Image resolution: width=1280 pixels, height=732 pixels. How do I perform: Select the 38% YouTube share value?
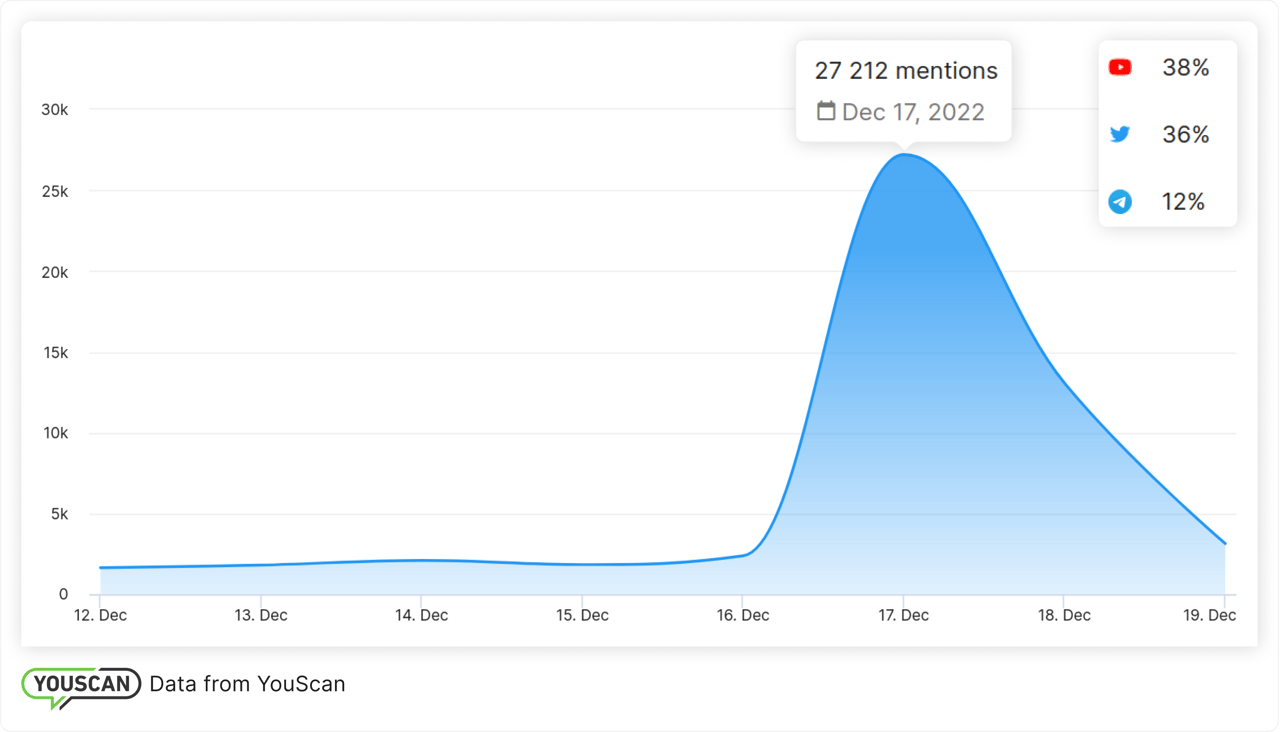(x=1185, y=68)
